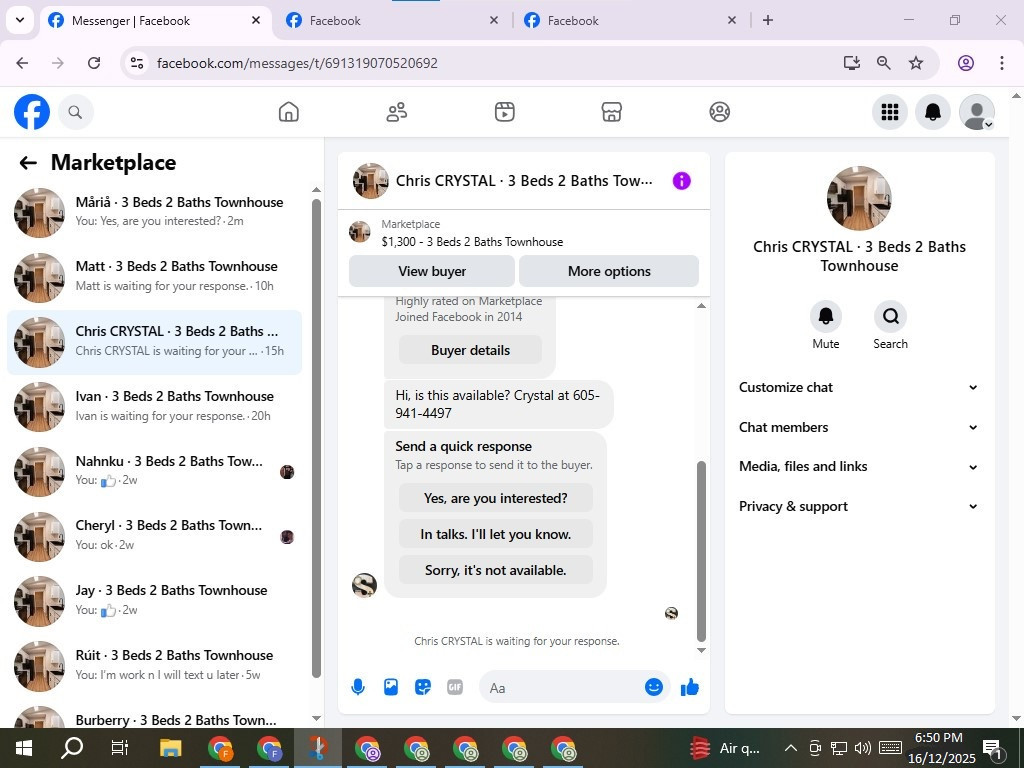Open the Nahnku conversation
The height and width of the screenshot is (768, 1024).
pos(155,471)
